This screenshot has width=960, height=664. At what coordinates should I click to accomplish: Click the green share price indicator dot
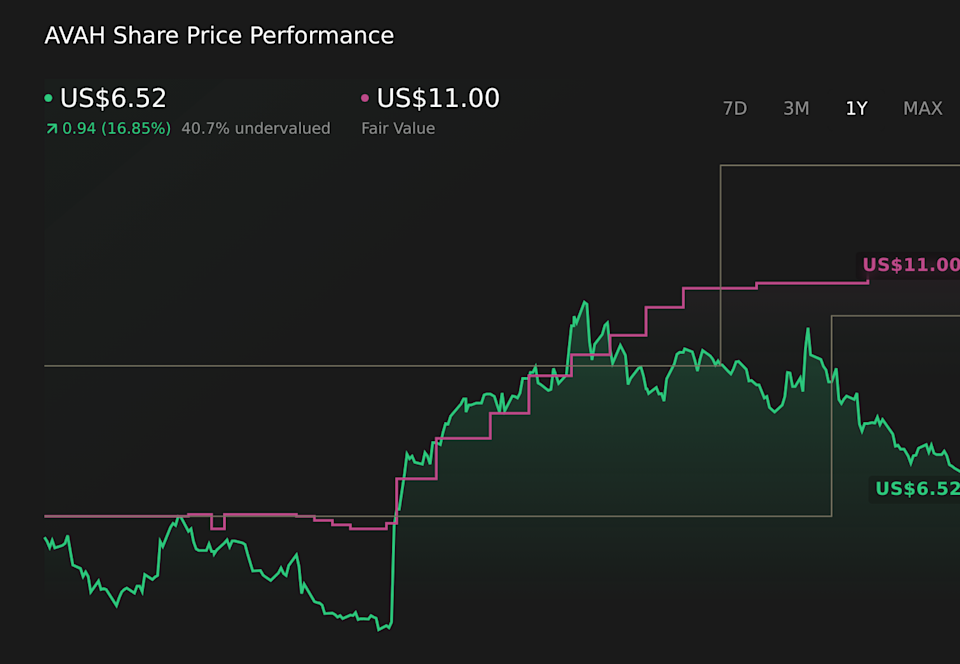click(47, 99)
